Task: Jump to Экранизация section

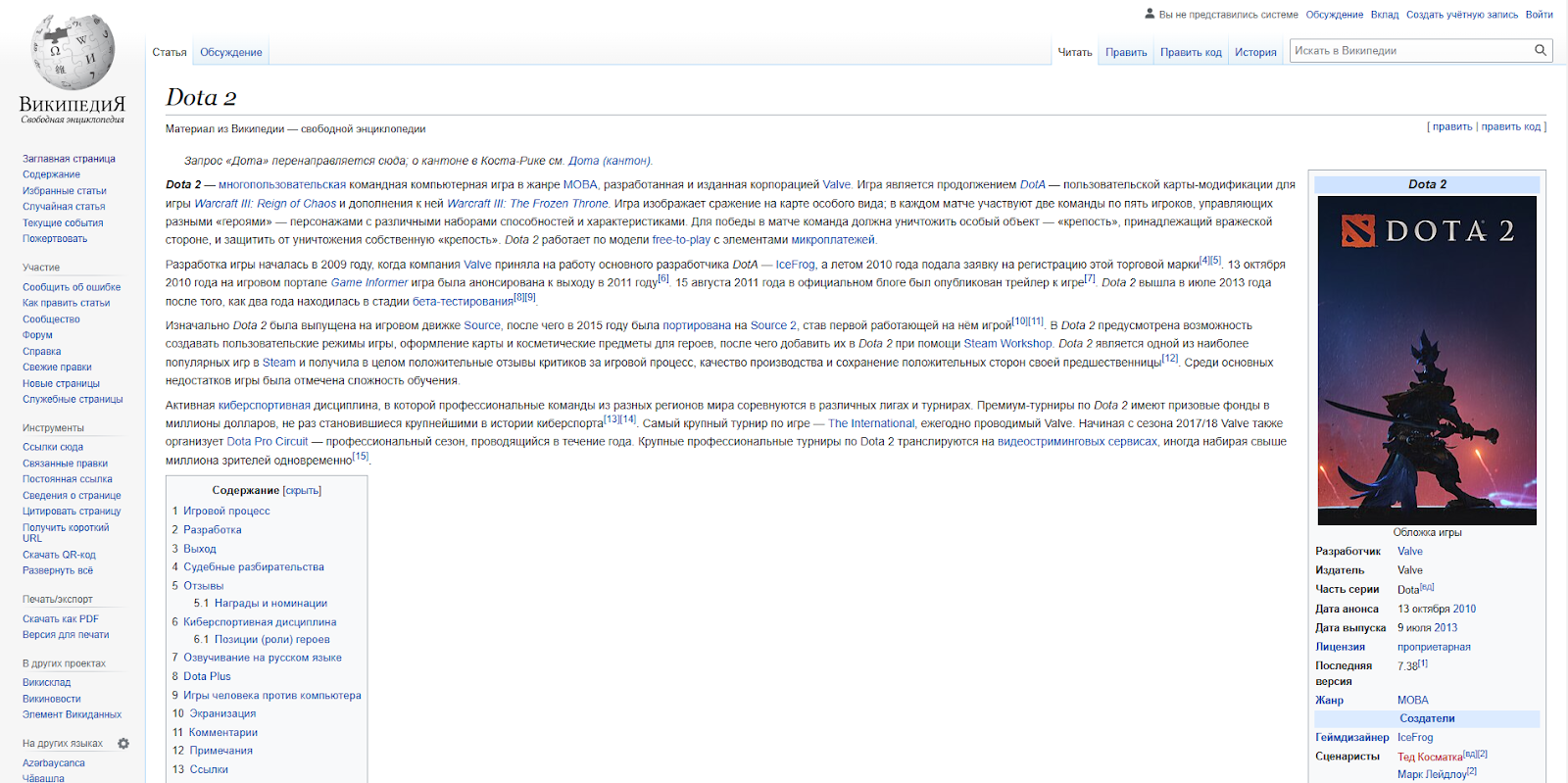Action: click(x=222, y=713)
